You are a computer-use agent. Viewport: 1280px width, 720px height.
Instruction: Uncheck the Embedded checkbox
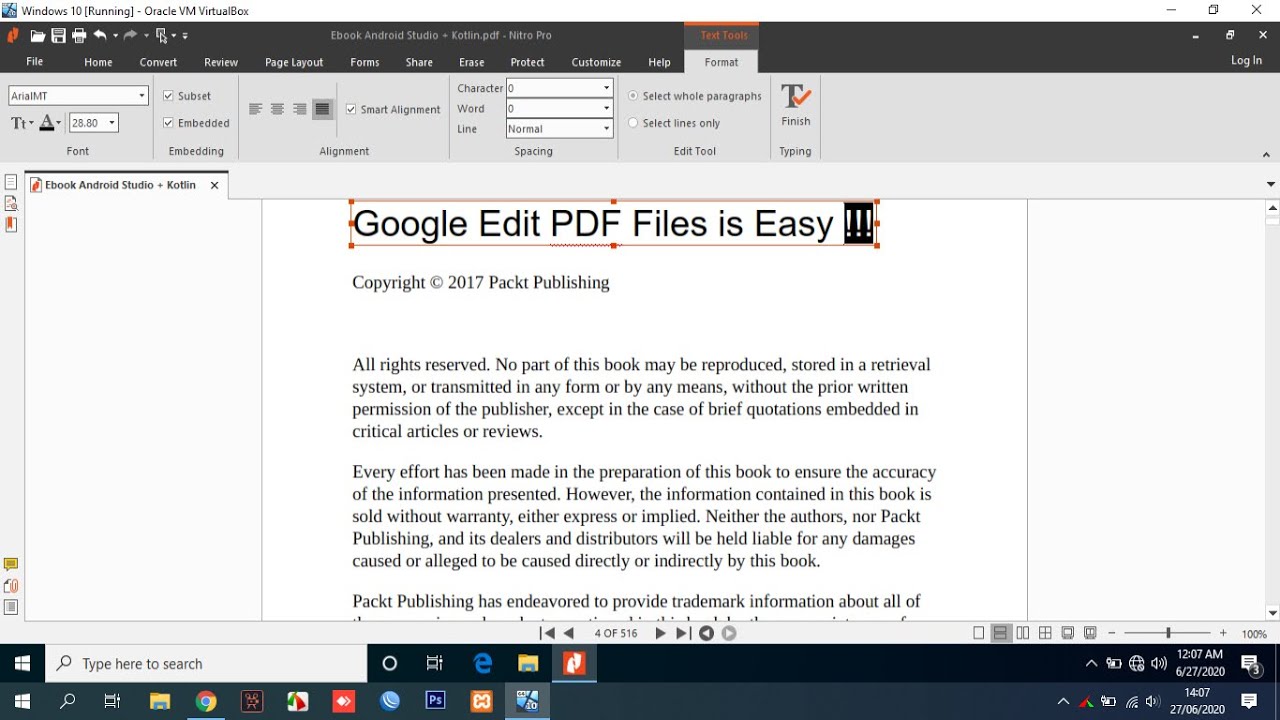168,123
